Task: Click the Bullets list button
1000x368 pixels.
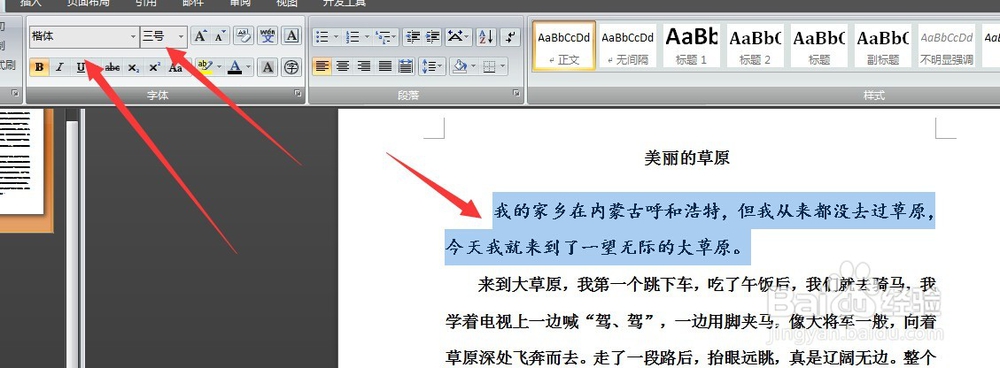Action: (x=323, y=36)
